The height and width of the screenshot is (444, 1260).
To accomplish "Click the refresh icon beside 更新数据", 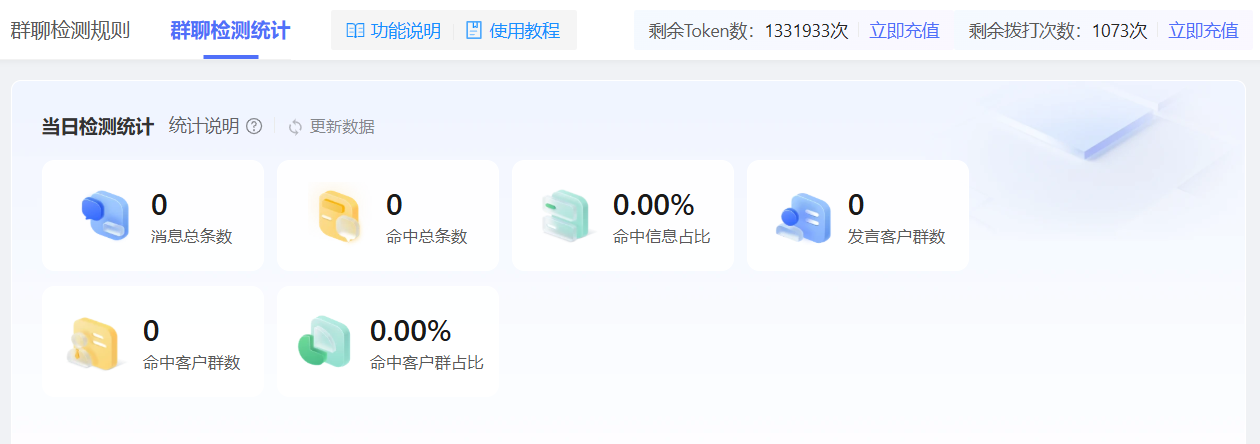I will point(295,127).
